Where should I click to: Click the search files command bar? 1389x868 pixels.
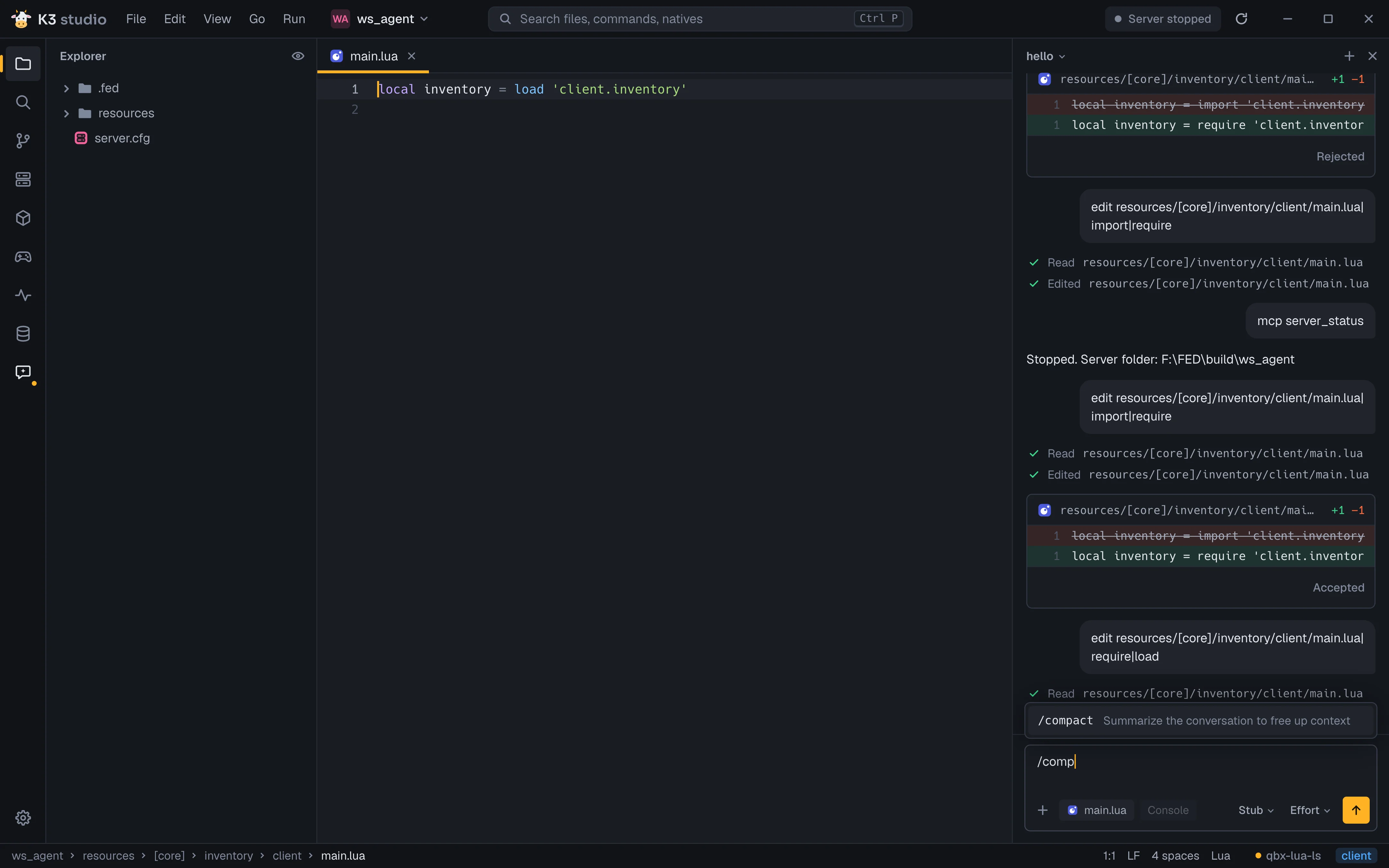700,19
